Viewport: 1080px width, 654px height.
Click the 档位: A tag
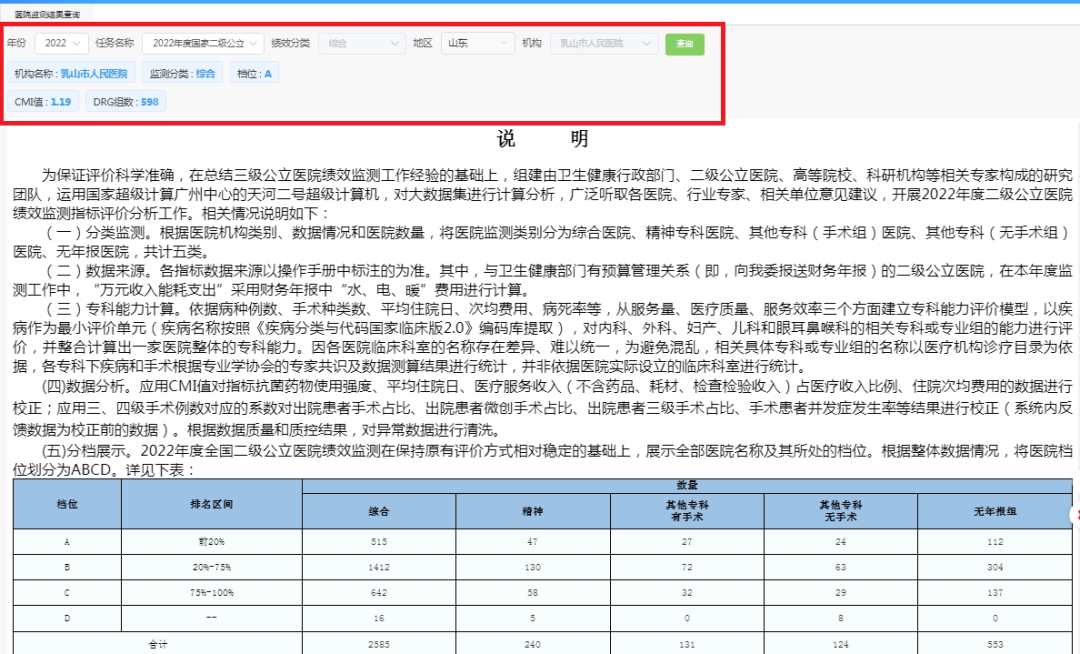point(254,74)
